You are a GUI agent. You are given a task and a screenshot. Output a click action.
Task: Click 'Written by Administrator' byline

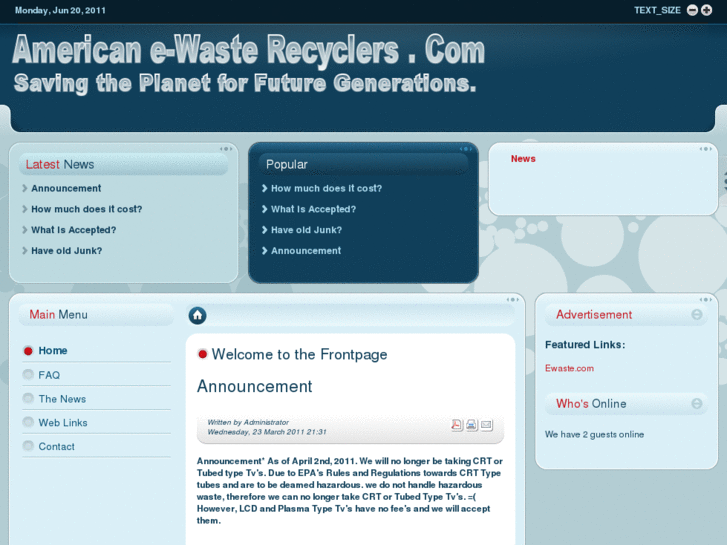(248, 422)
